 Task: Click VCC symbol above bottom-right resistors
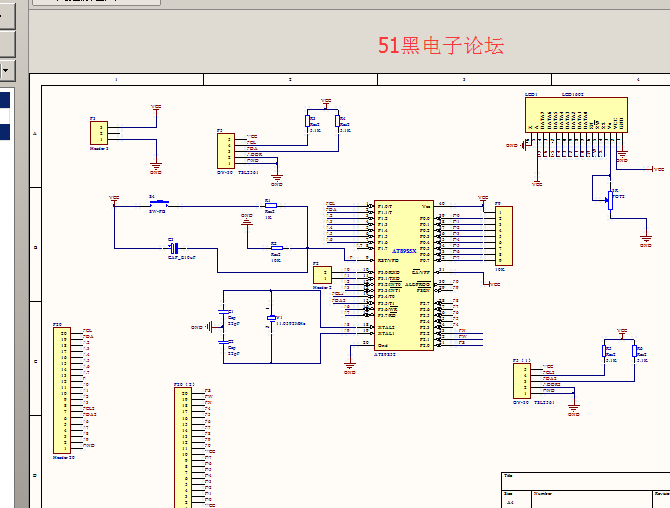[622, 332]
